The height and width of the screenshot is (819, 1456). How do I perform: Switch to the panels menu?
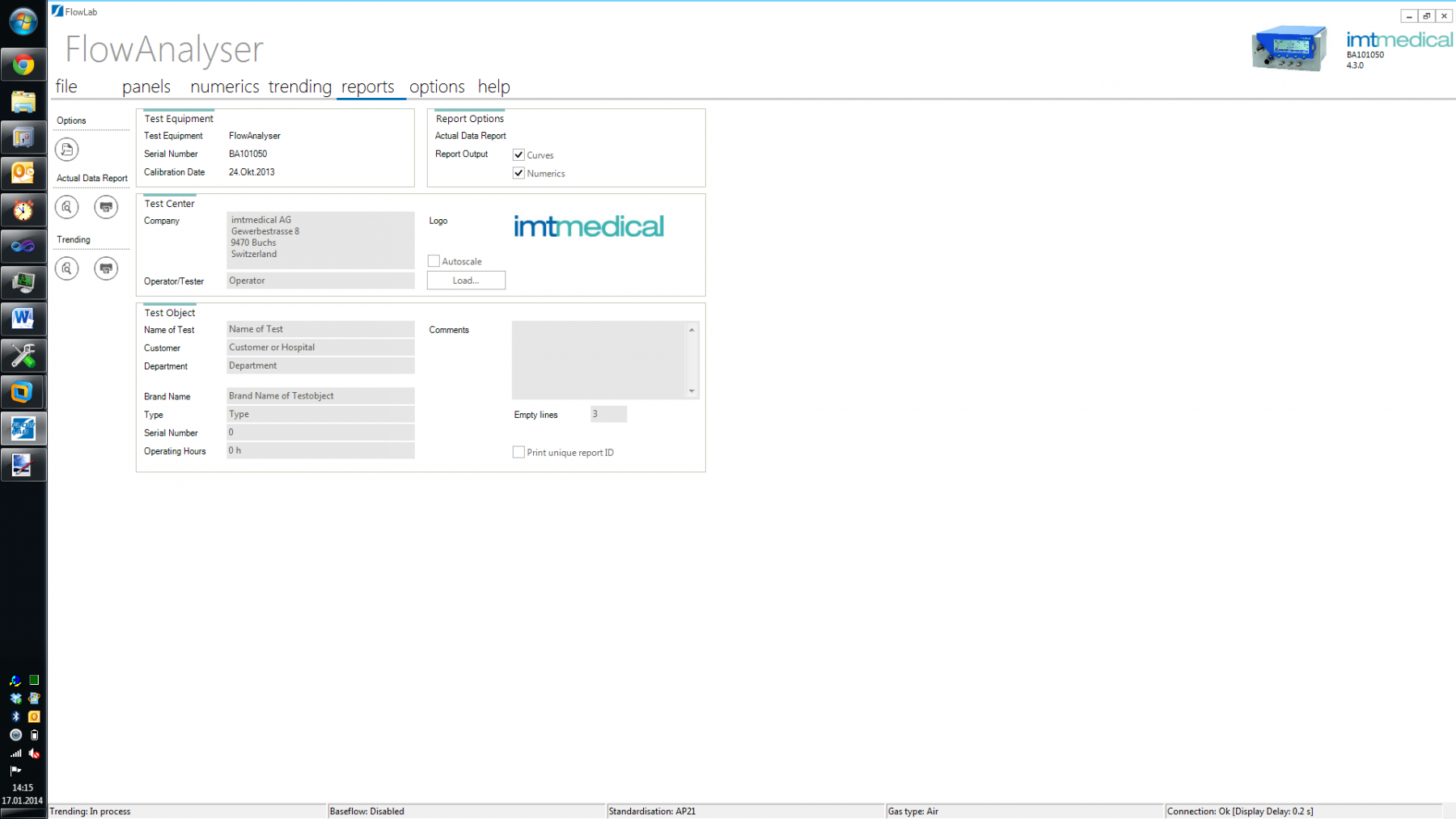coord(146,87)
